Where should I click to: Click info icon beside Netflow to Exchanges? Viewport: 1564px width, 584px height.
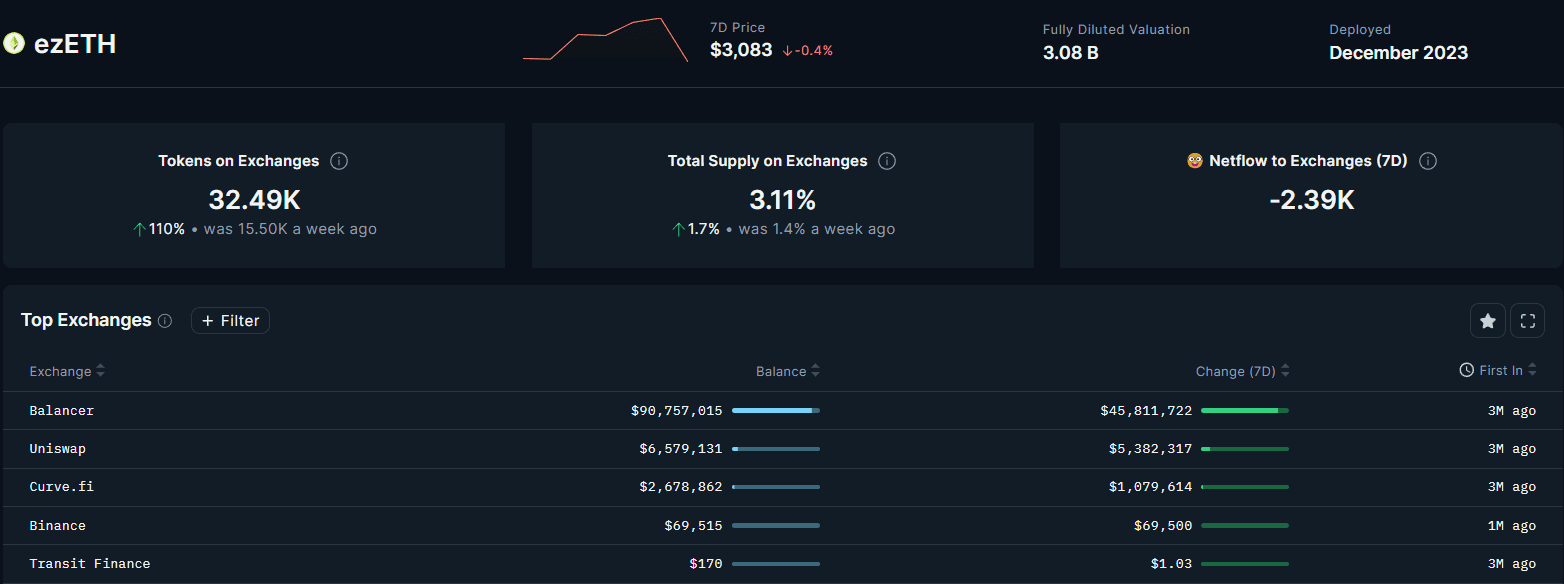tap(1428, 161)
